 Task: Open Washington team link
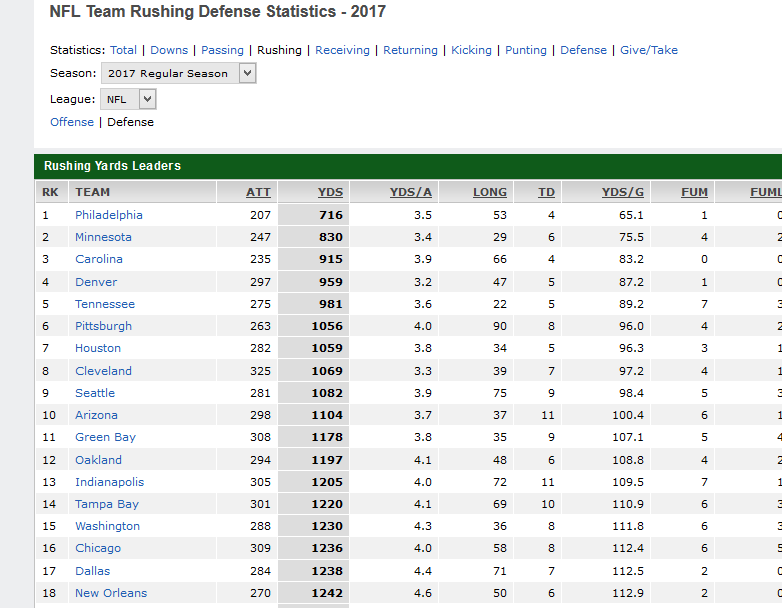tap(107, 526)
